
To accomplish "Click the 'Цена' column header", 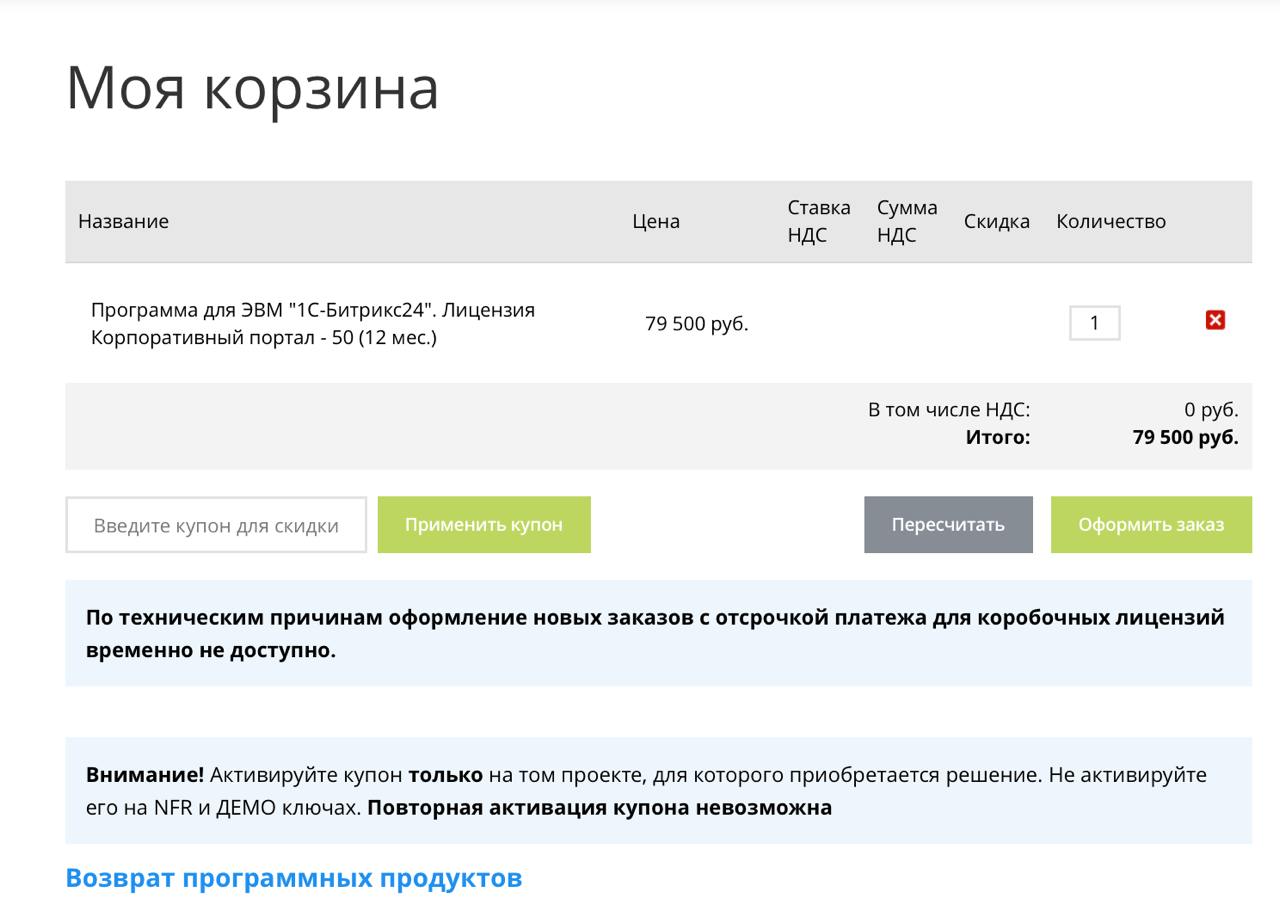I will point(656,222).
